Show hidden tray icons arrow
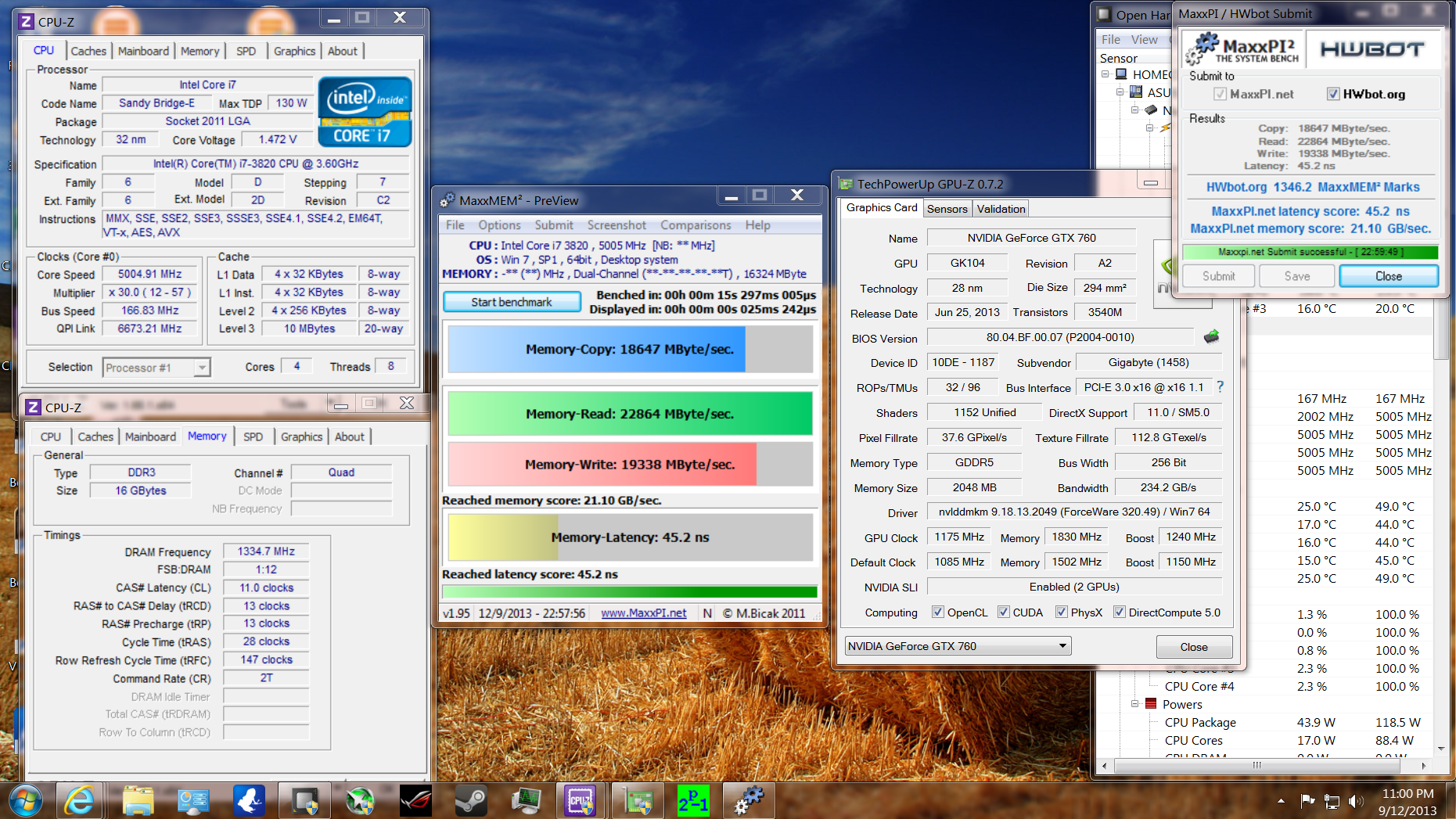This screenshot has width=1456, height=819. coord(1281,801)
